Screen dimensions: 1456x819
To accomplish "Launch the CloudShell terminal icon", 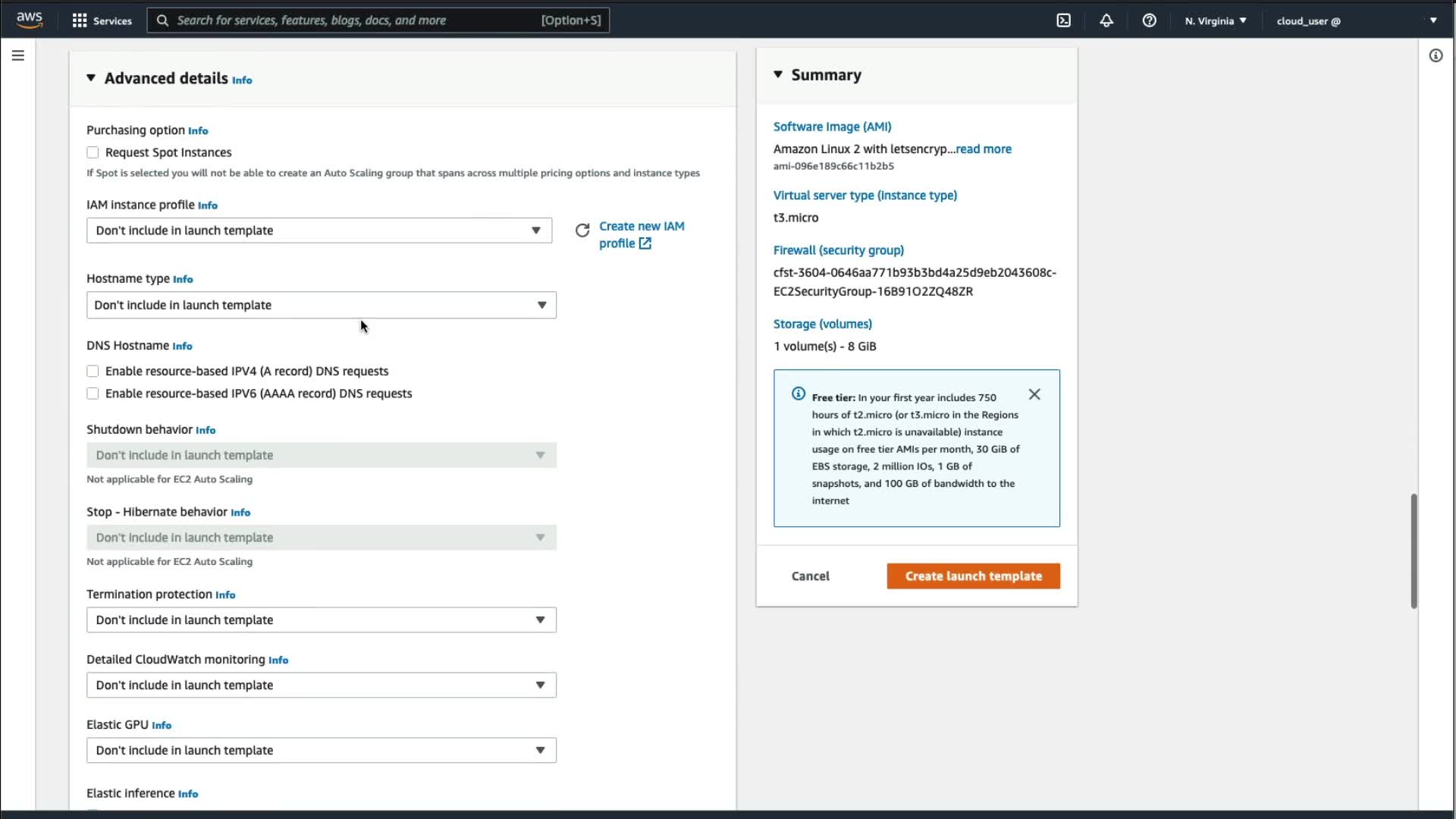I will point(1064,20).
